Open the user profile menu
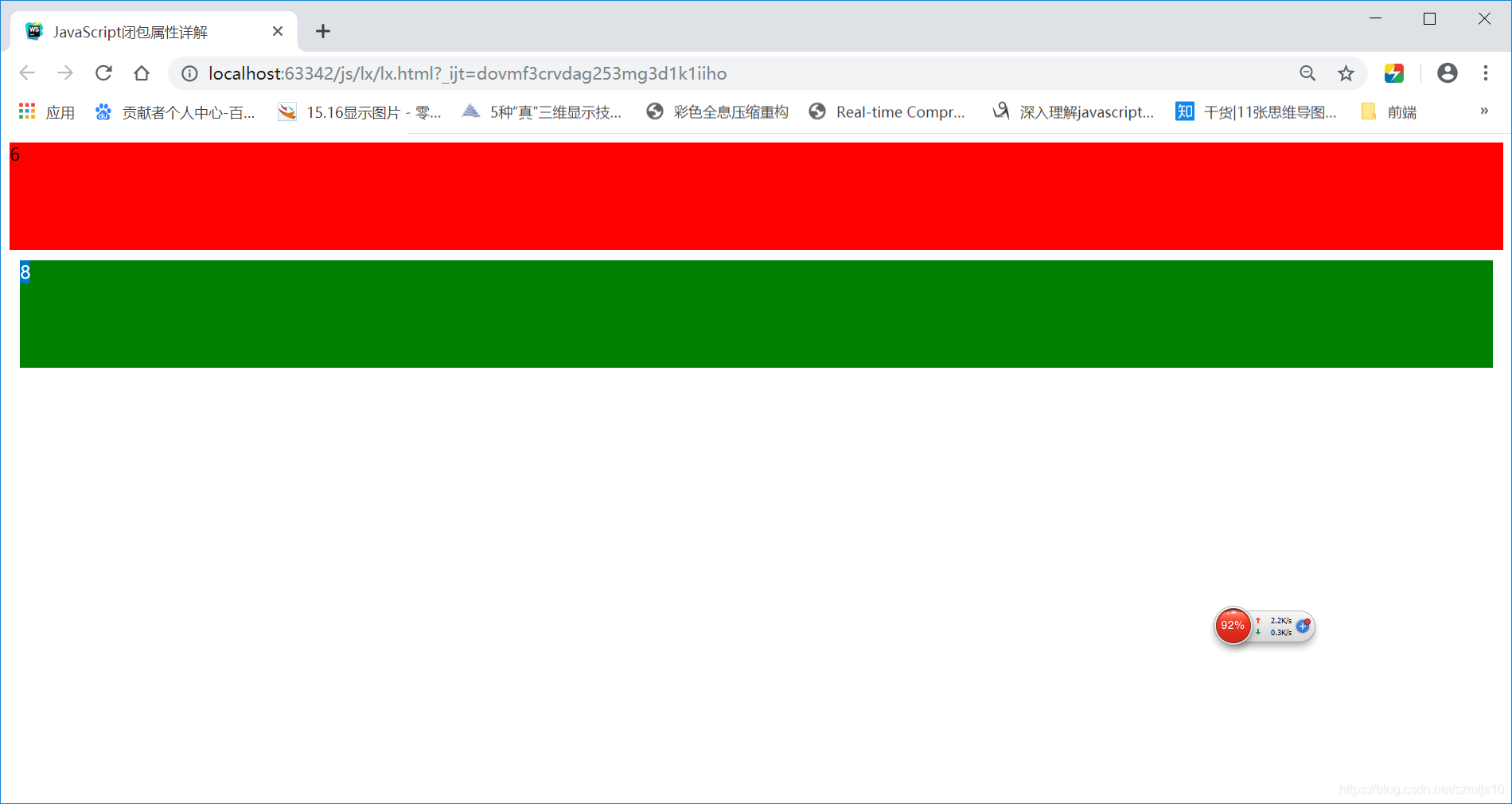Image resolution: width=1512 pixels, height=804 pixels. [1448, 73]
